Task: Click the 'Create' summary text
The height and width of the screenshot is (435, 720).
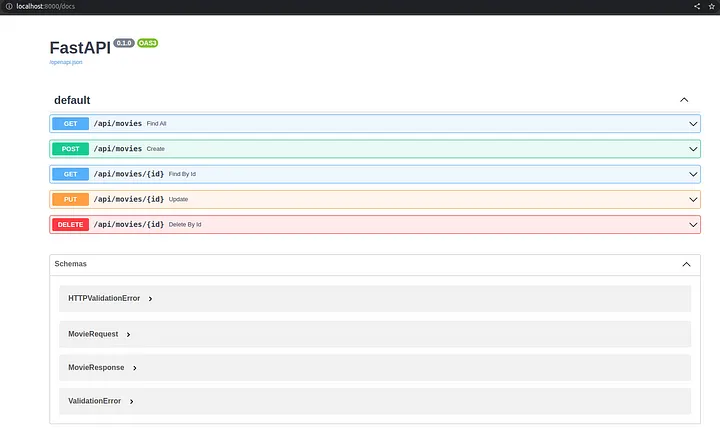Action: point(156,149)
